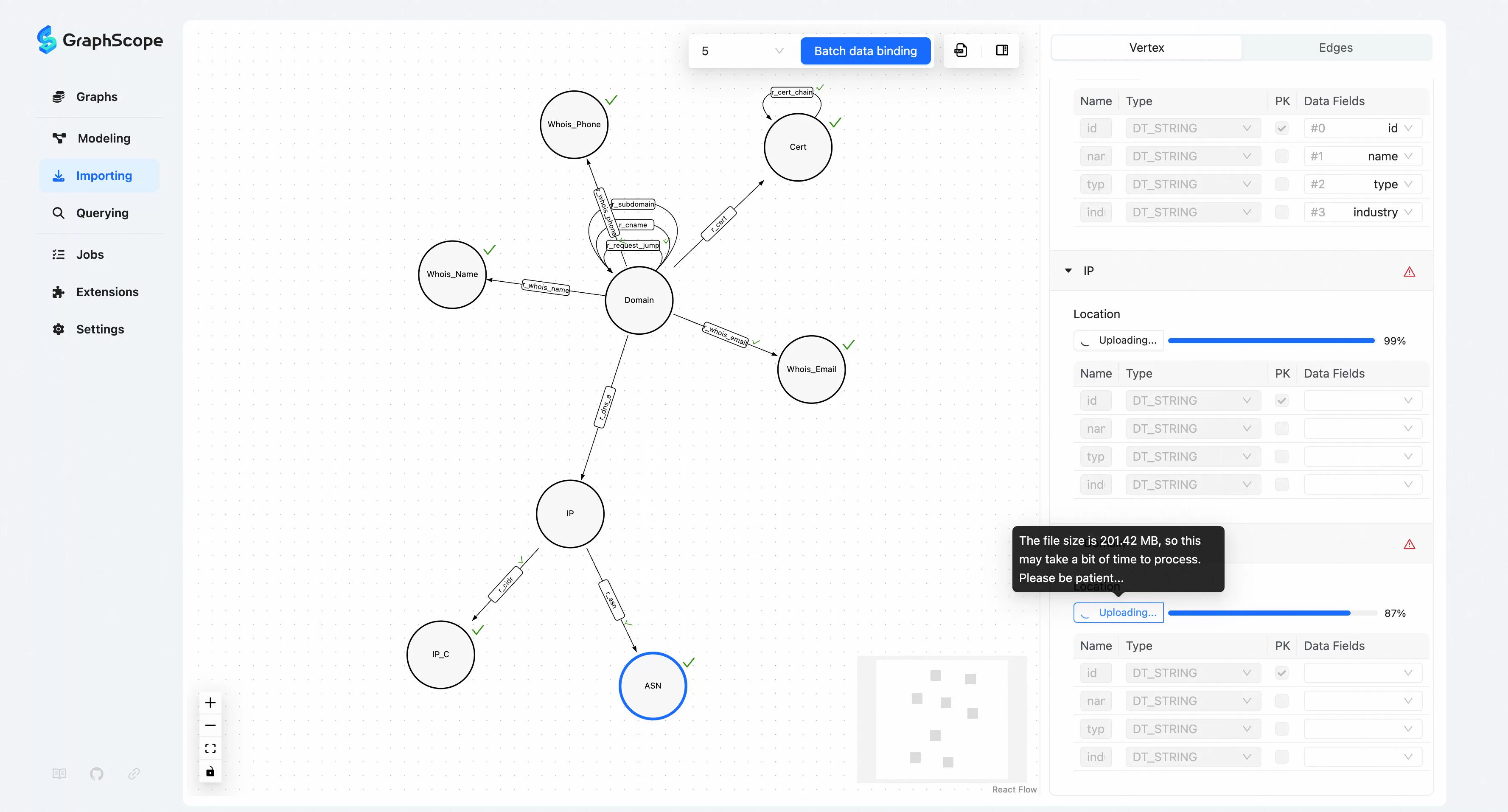Collapse the IP section
The height and width of the screenshot is (812, 1508).
(x=1068, y=271)
